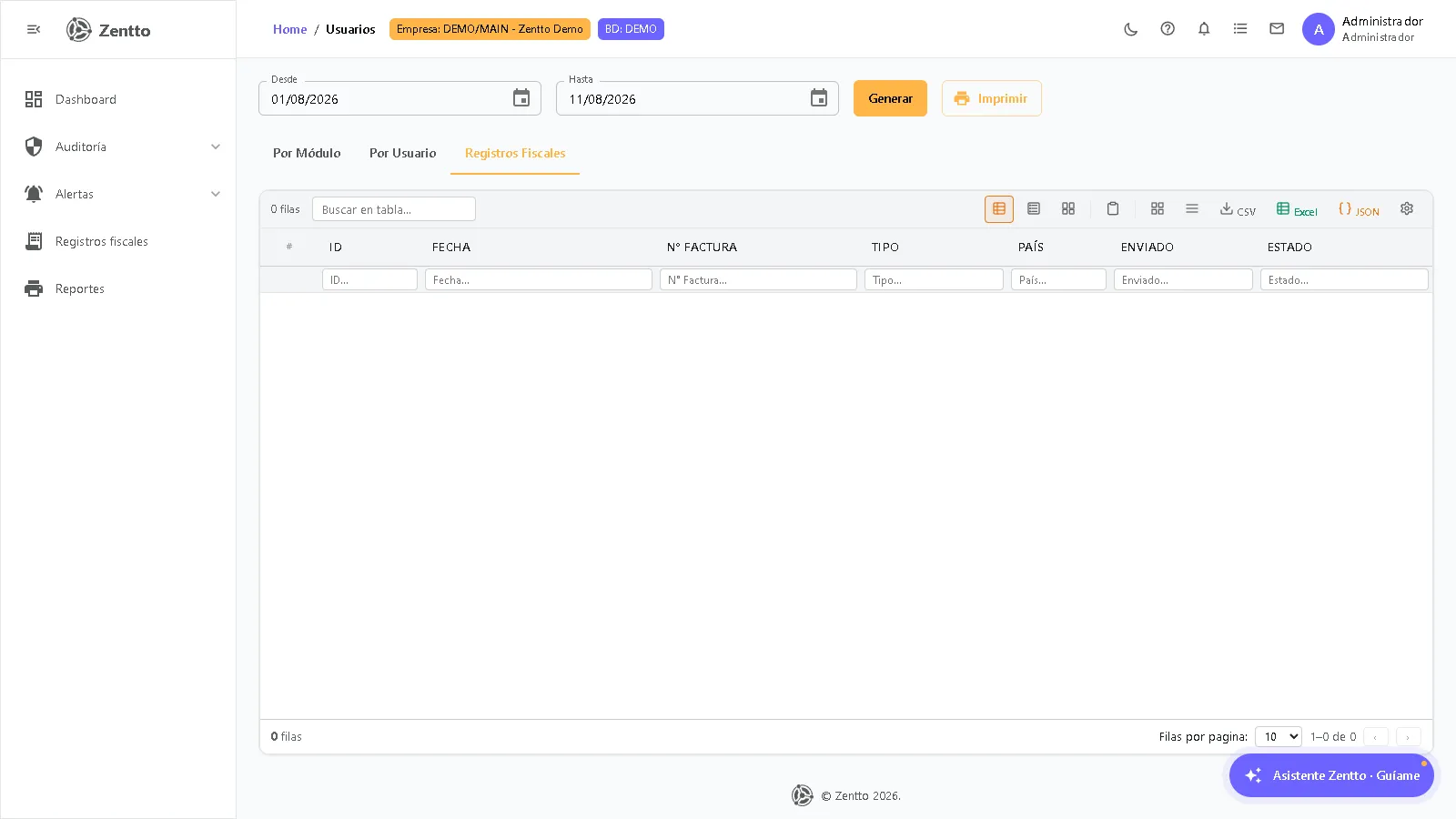Viewport: 1456px width, 819px height.
Task: Sort by the ENVIADO column header
Action: [x=1147, y=247]
